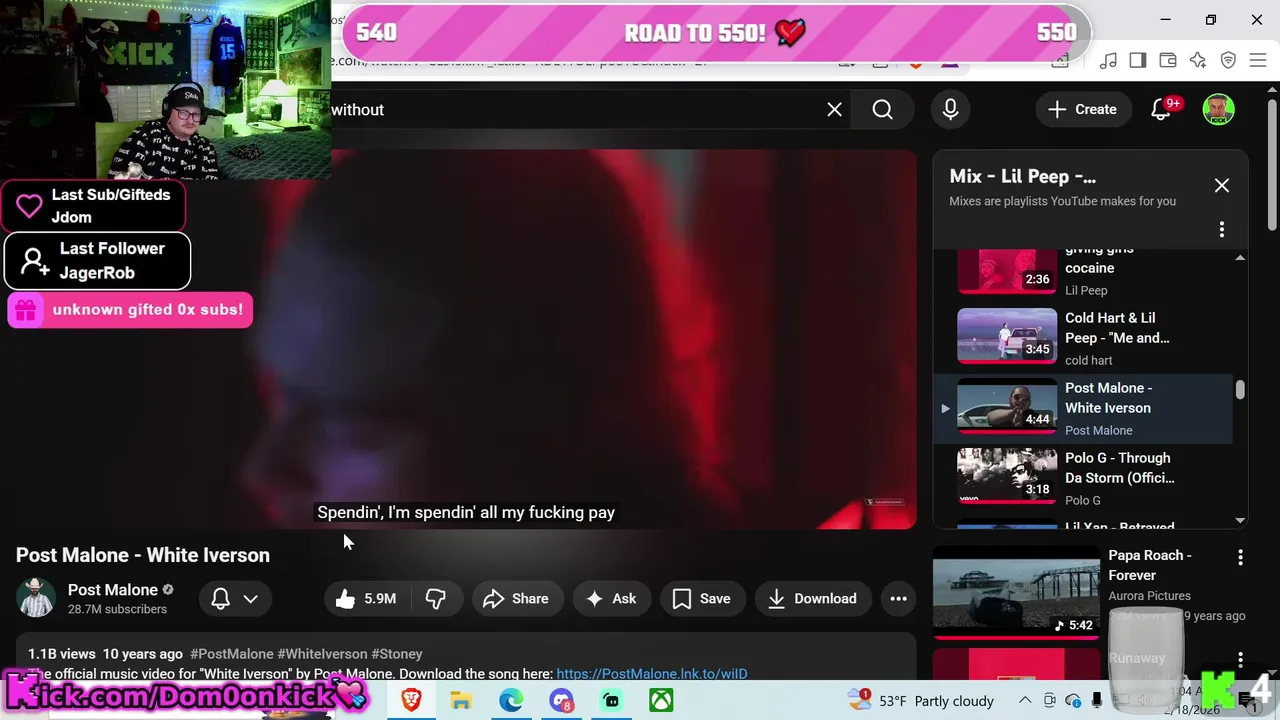Open the account avatar menu
Screen dimensions: 1280x720
pos(1218,109)
